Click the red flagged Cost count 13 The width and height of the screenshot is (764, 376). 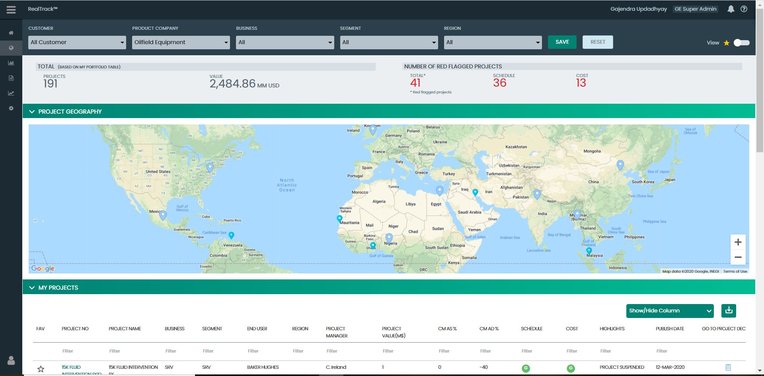pyautogui.click(x=581, y=83)
